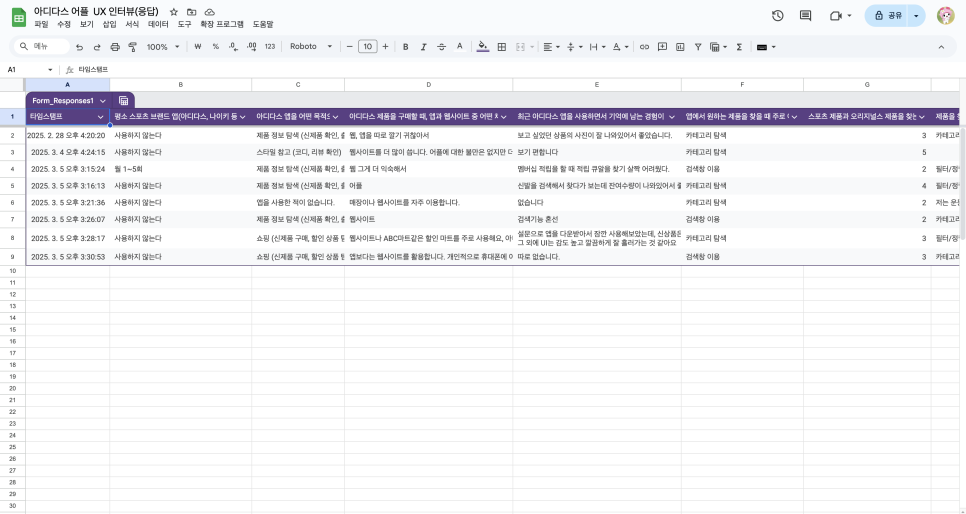Increase font size with plus button
The image size is (966, 514).
(x=386, y=47)
